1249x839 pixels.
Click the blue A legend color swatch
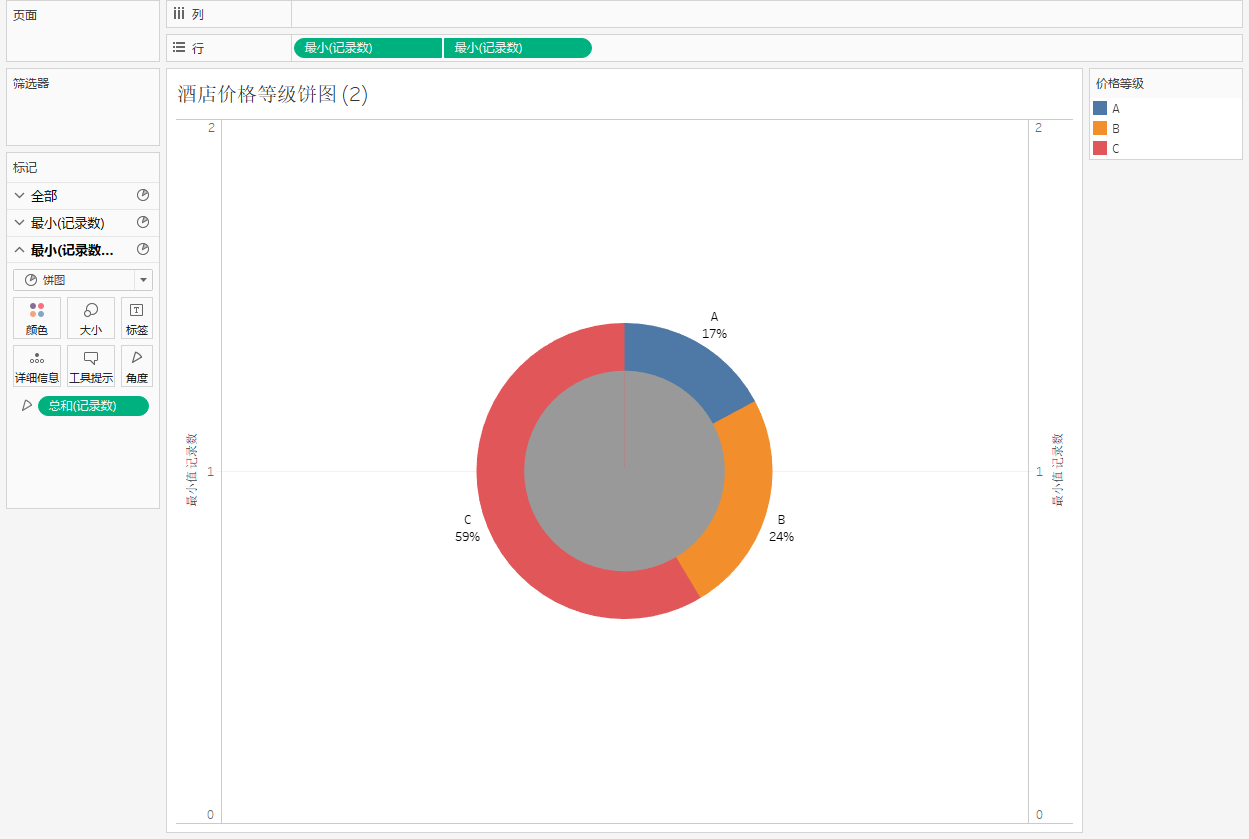click(x=1100, y=108)
